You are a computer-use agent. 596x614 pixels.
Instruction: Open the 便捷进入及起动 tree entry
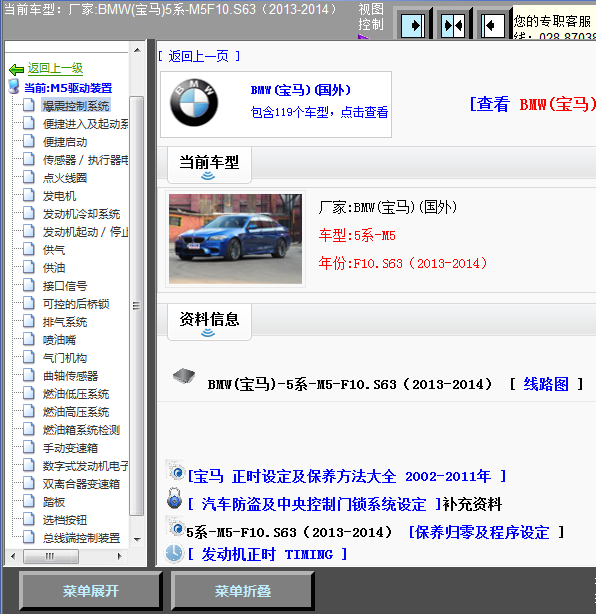(x=85, y=124)
